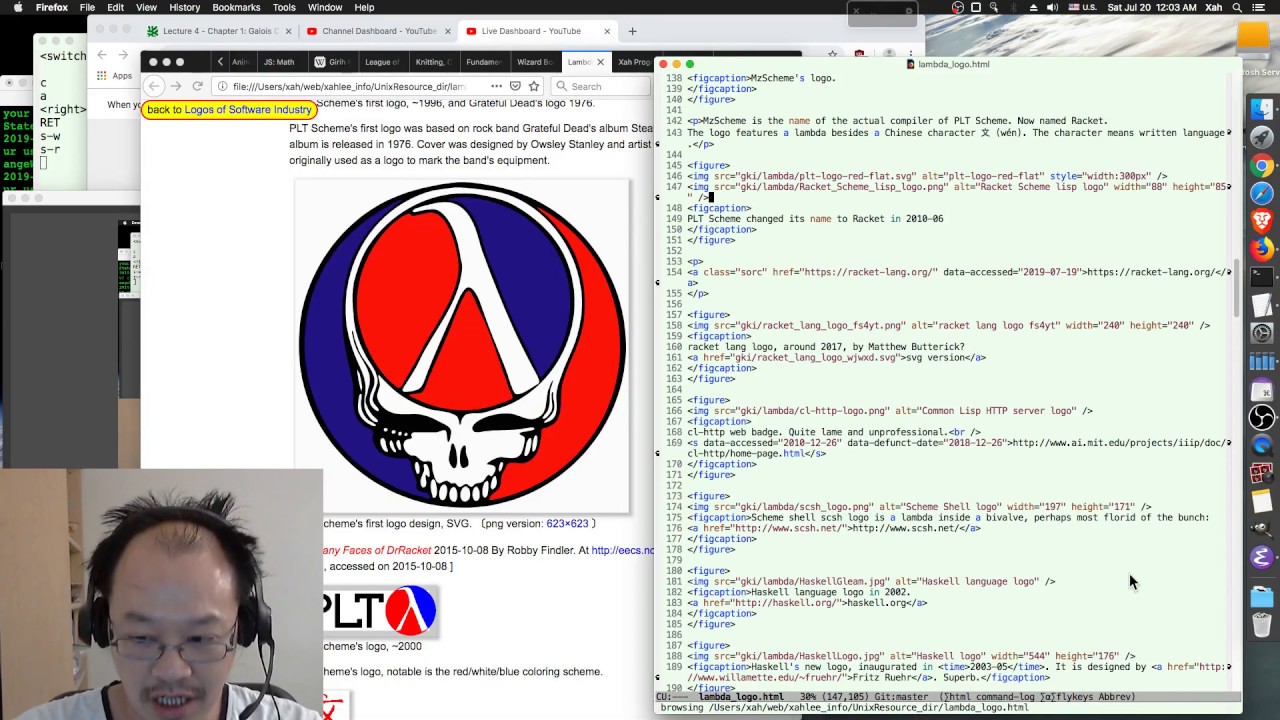
Task: Click lambda_logo.html title in Emacs window
Action: coord(953,64)
